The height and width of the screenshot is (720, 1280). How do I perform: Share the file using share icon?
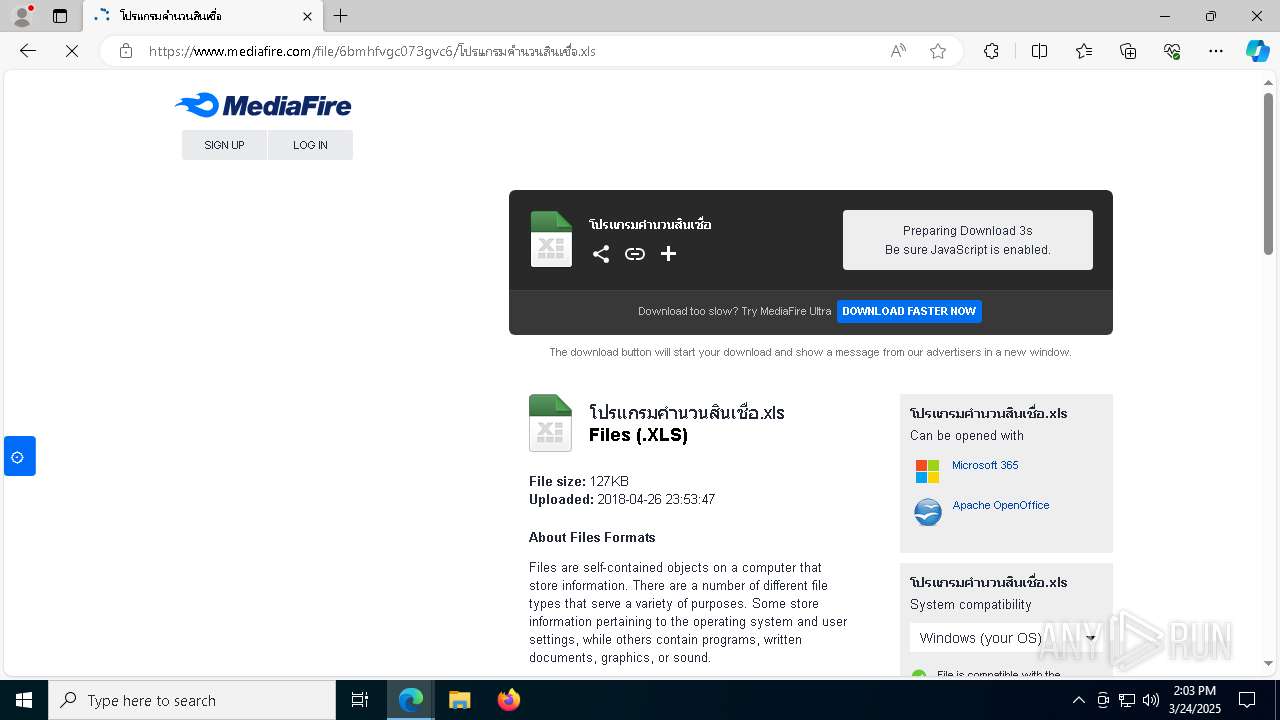click(x=601, y=254)
